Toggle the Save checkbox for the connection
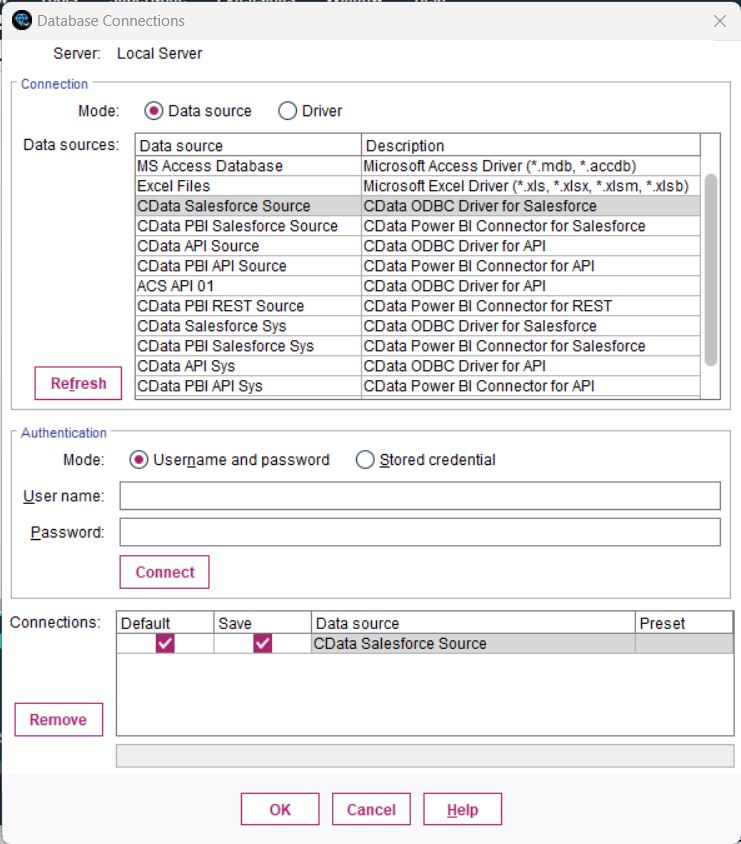 263,644
